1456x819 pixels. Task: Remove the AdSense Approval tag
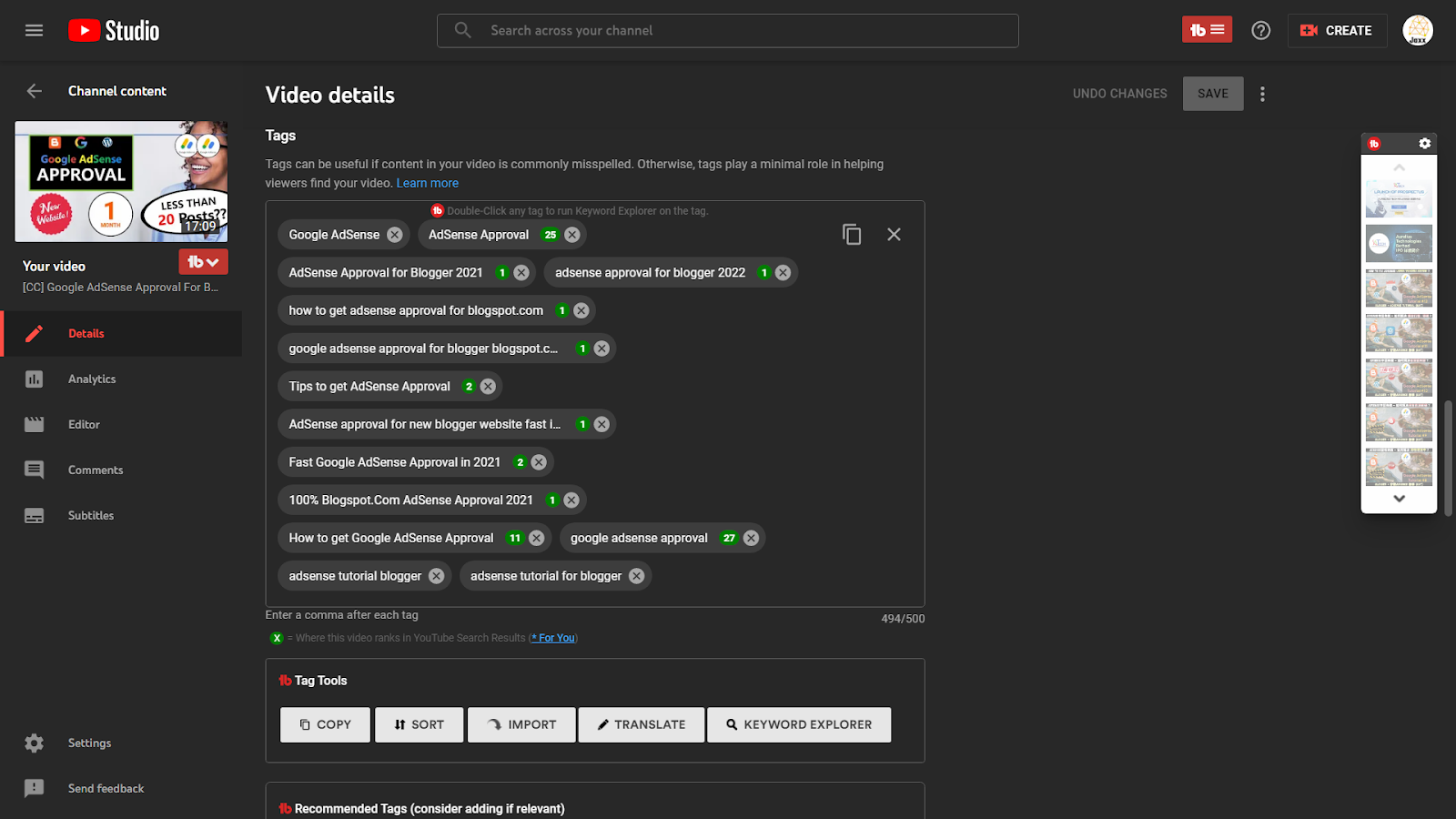click(571, 235)
